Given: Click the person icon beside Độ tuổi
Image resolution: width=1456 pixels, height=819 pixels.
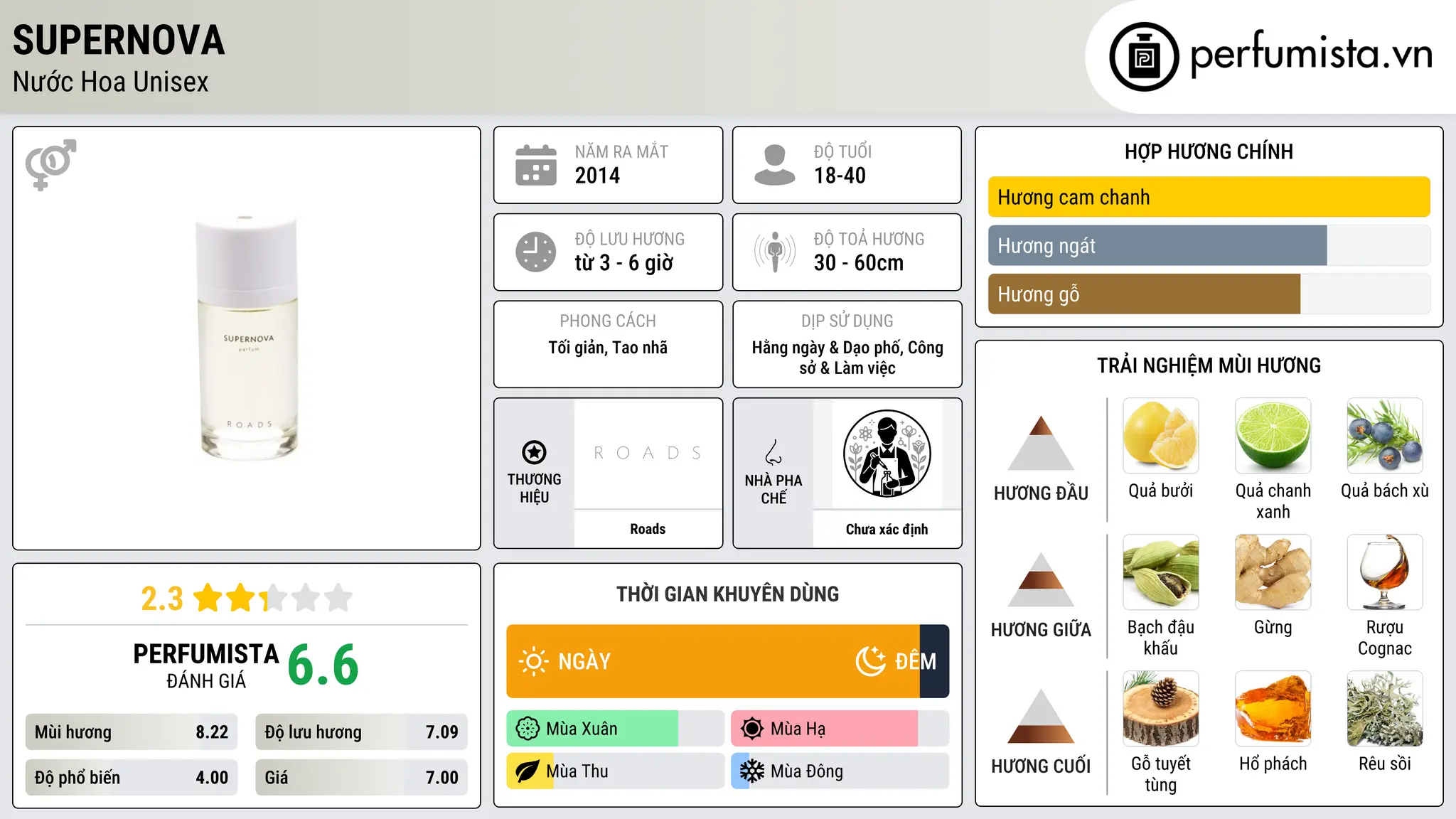Looking at the screenshot, I should (x=775, y=165).
